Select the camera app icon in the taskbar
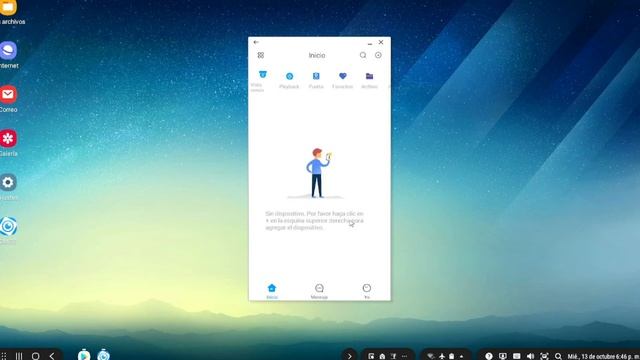The width and height of the screenshot is (640, 360). coord(103,355)
